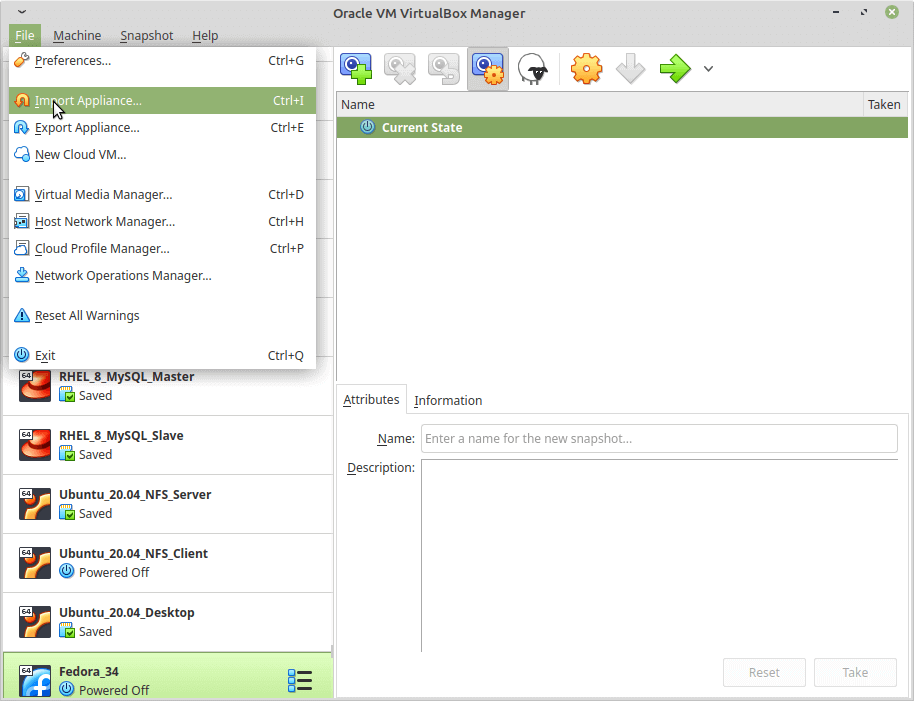Click the Ubuntu_20.04_Desktop OS icon
The width and height of the screenshot is (914, 701).
pyautogui.click(x=34, y=621)
